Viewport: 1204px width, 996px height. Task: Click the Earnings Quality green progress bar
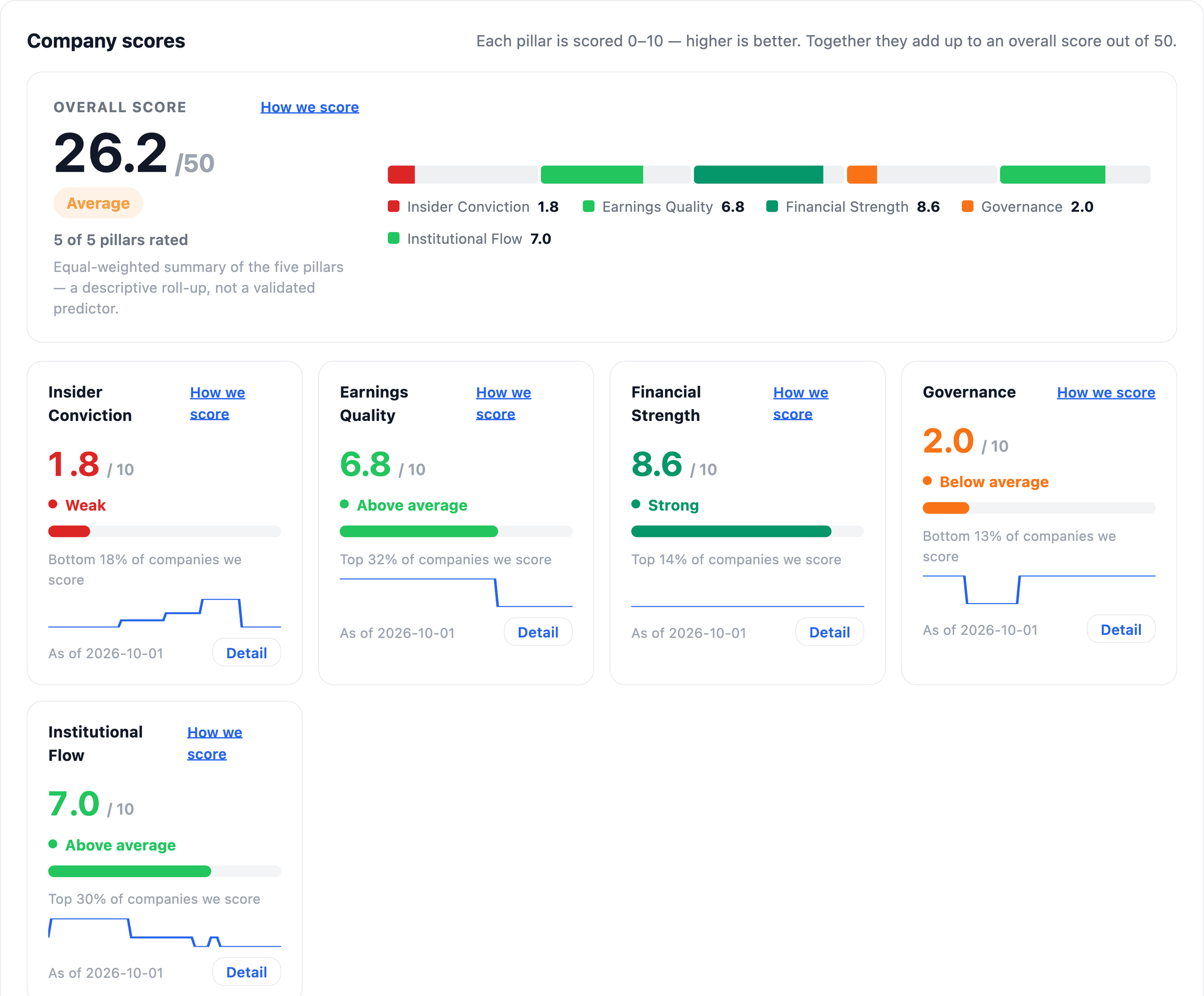[x=418, y=531]
